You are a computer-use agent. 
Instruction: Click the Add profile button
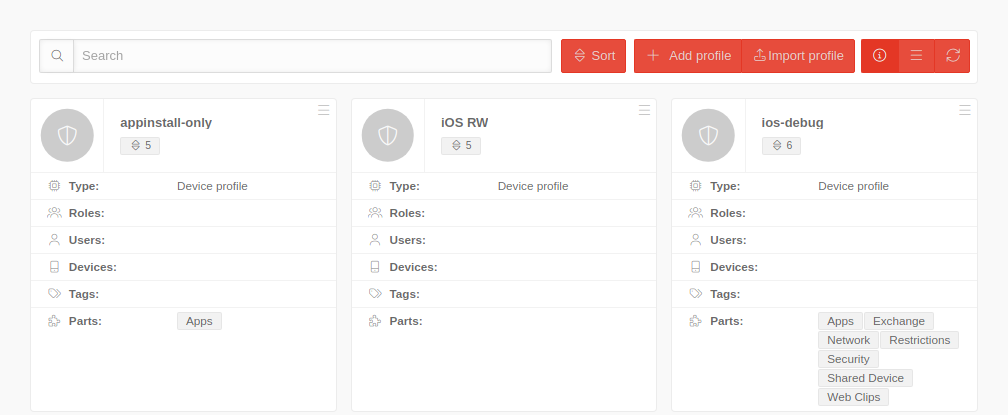[x=688, y=56]
